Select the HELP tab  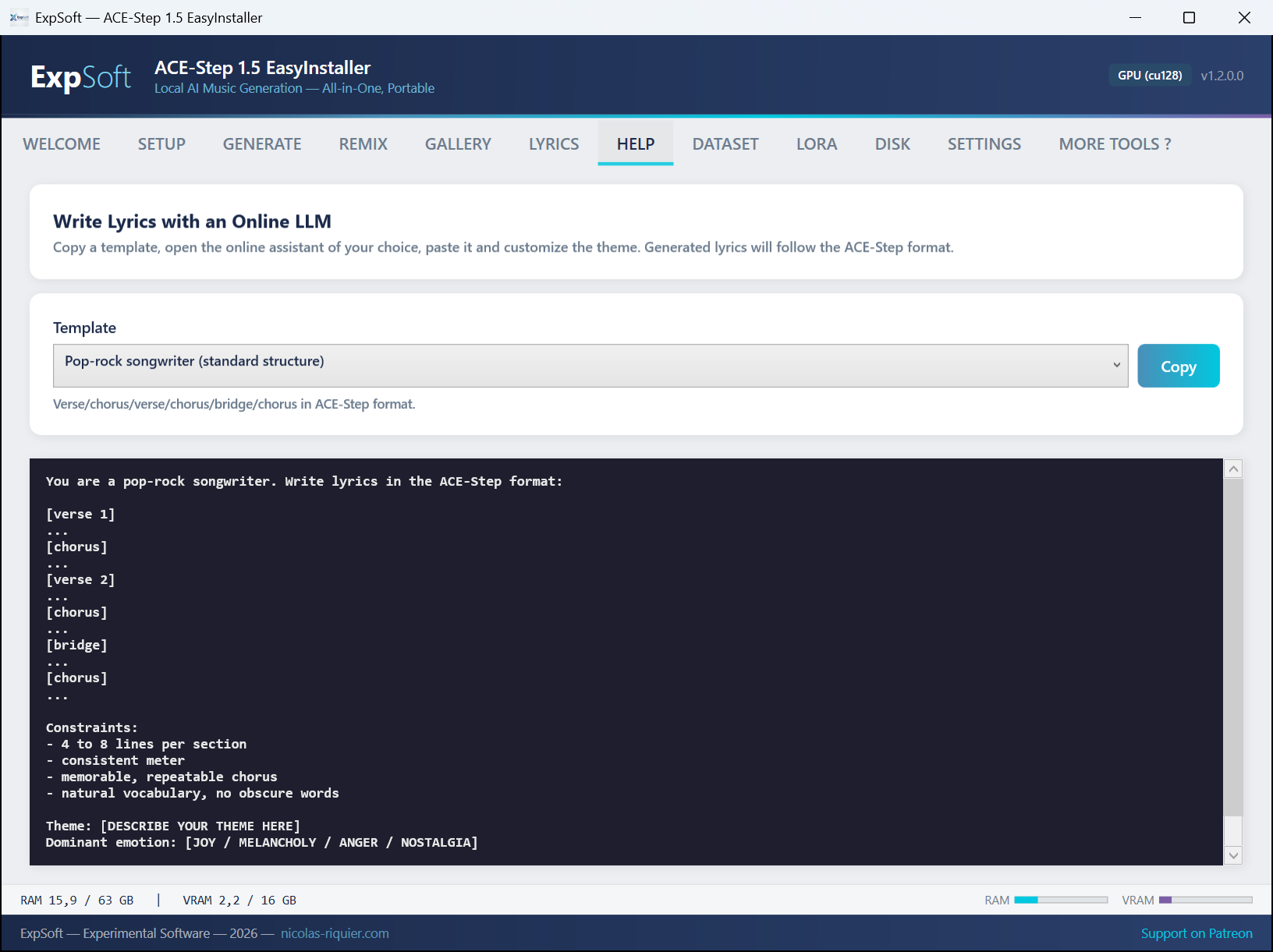click(x=636, y=143)
